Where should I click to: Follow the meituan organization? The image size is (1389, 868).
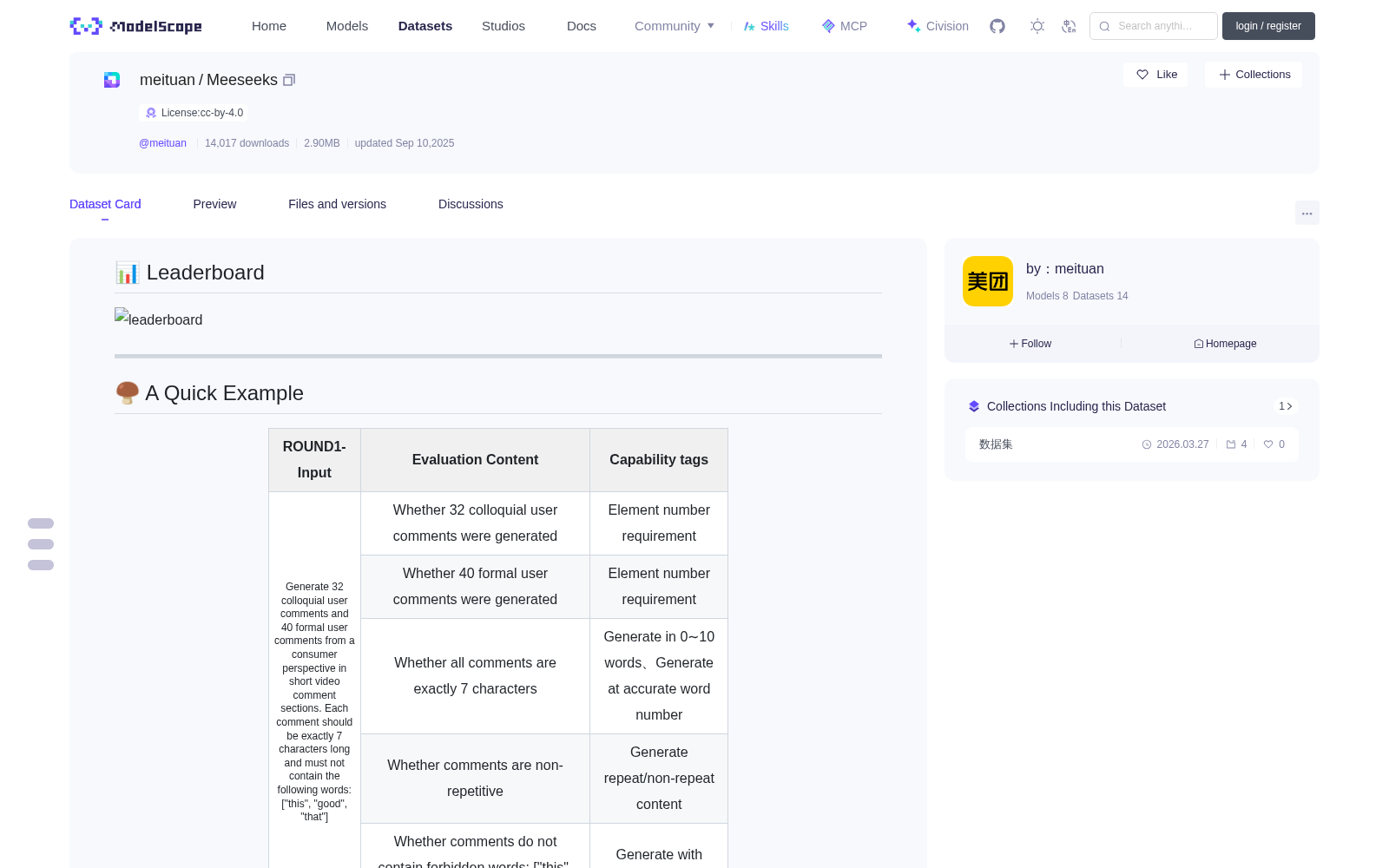tap(1030, 344)
